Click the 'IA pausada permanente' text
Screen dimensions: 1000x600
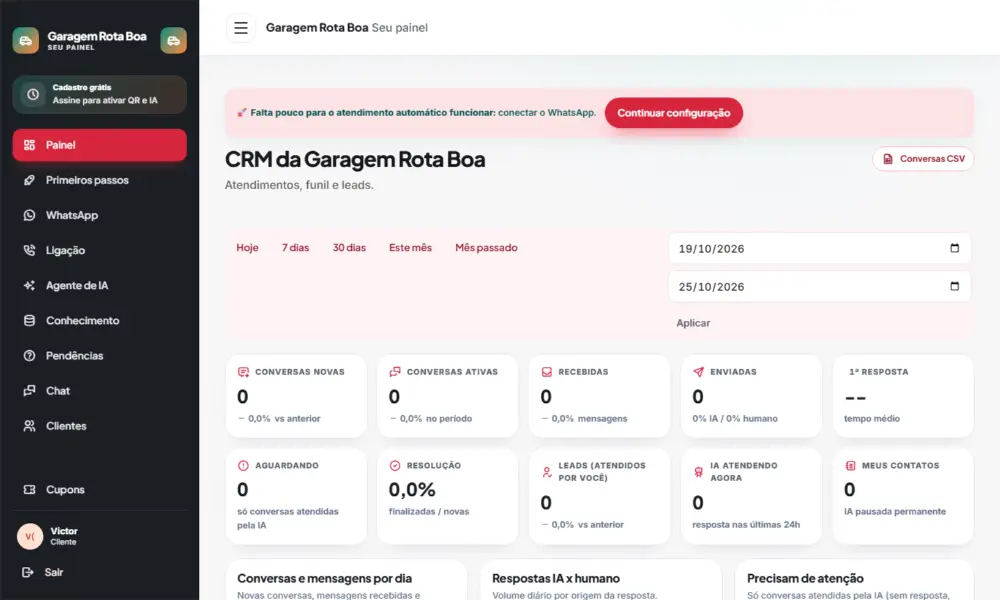click(895, 511)
